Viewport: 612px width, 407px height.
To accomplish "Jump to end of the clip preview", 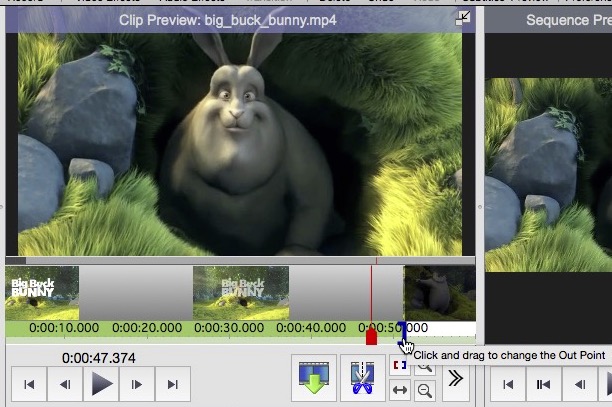I will click(x=173, y=383).
